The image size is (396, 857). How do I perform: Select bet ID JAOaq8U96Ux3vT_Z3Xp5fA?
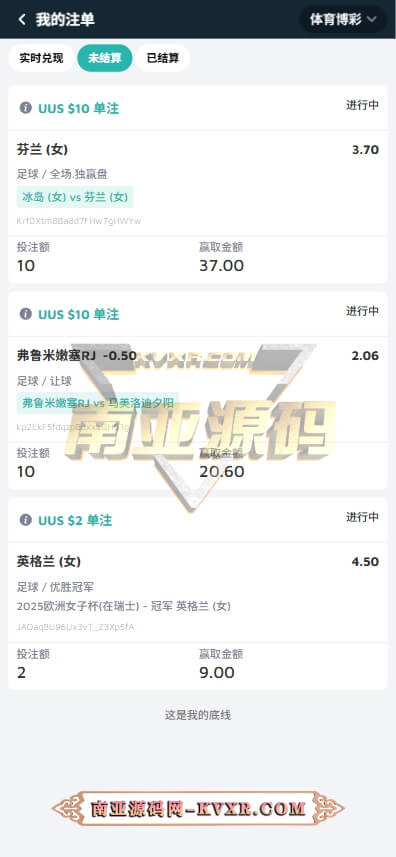click(75, 627)
